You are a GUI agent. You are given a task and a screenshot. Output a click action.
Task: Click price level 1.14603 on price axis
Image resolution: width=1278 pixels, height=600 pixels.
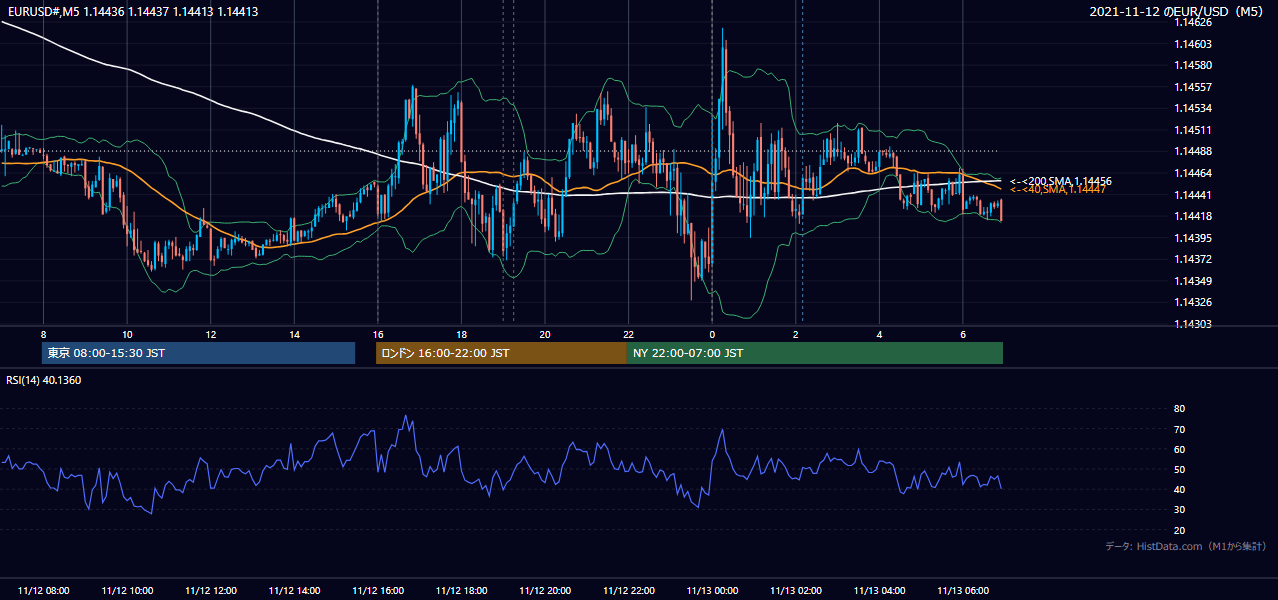click(1193, 44)
